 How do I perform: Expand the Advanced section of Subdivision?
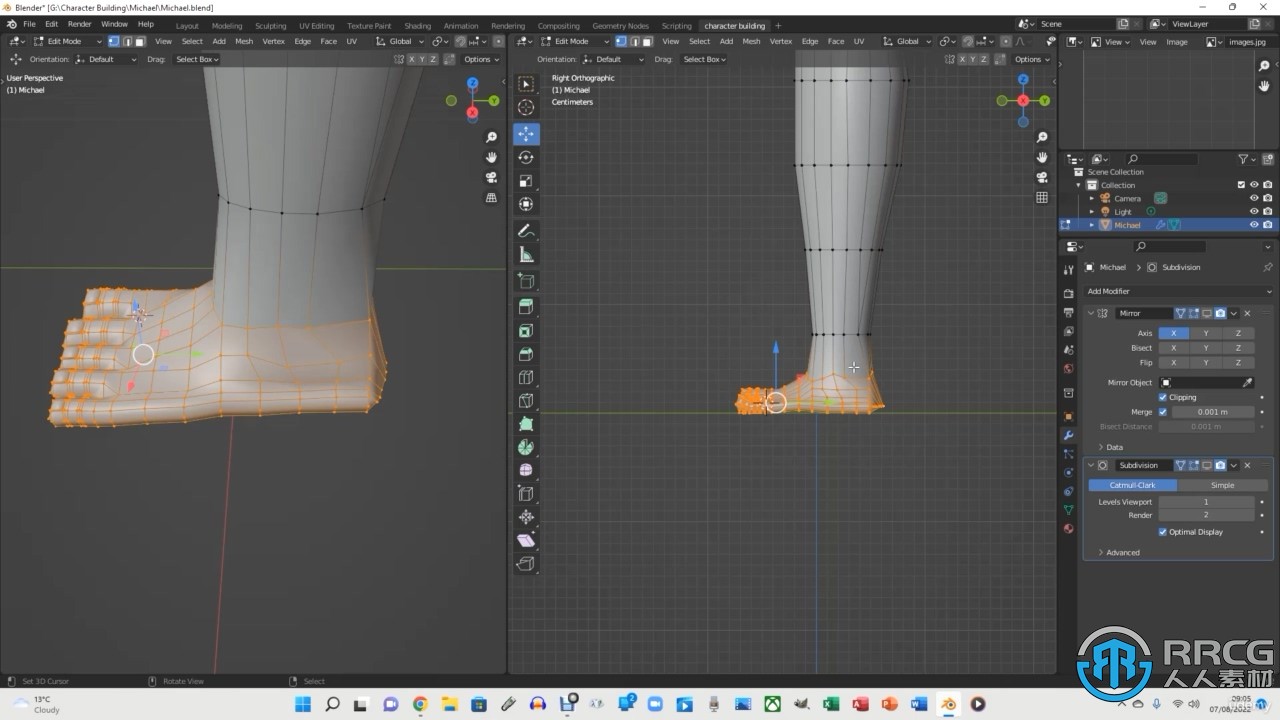(1119, 552)
